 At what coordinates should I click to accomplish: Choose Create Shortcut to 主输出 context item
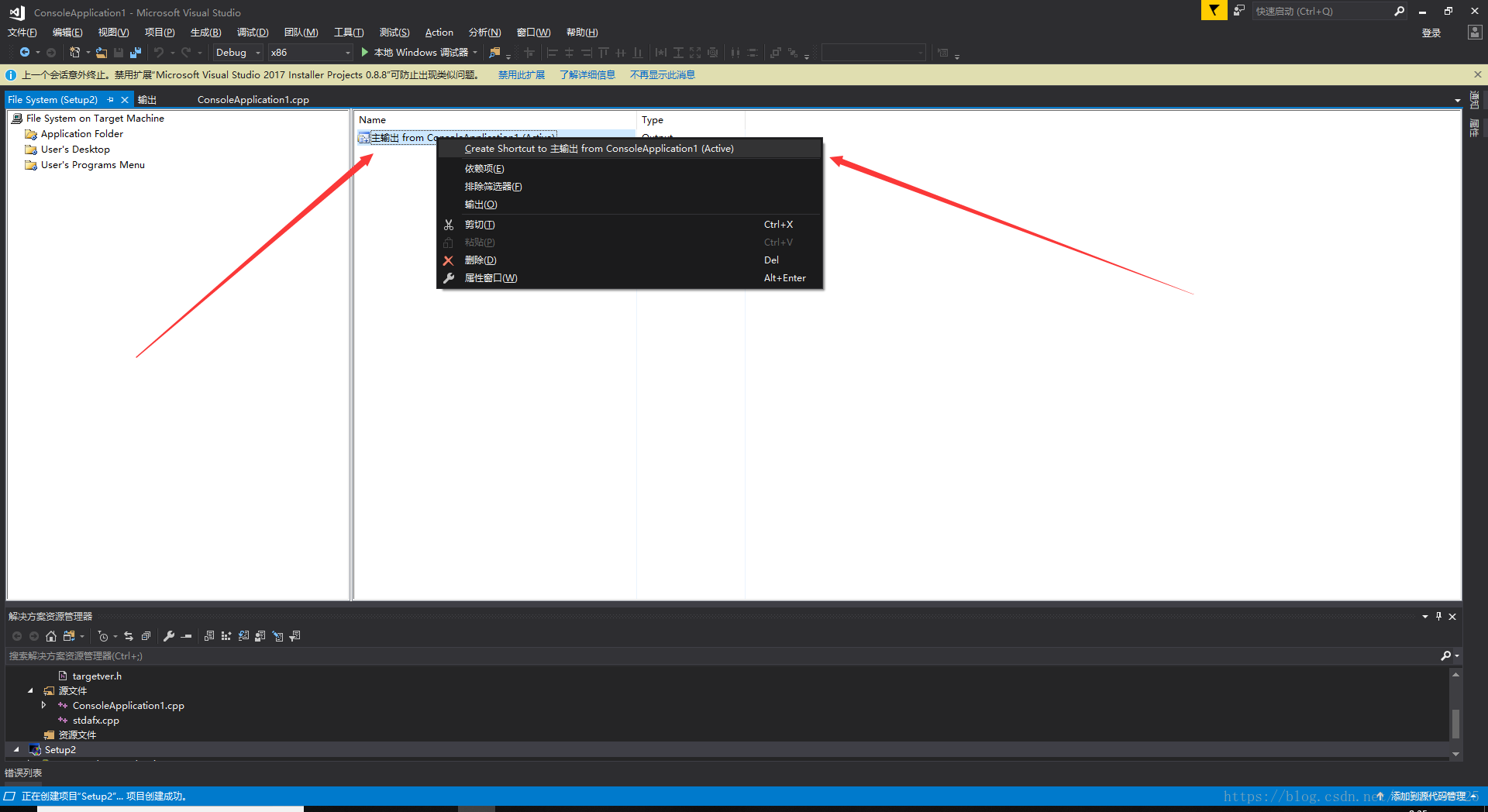click(x=629, y=149)
